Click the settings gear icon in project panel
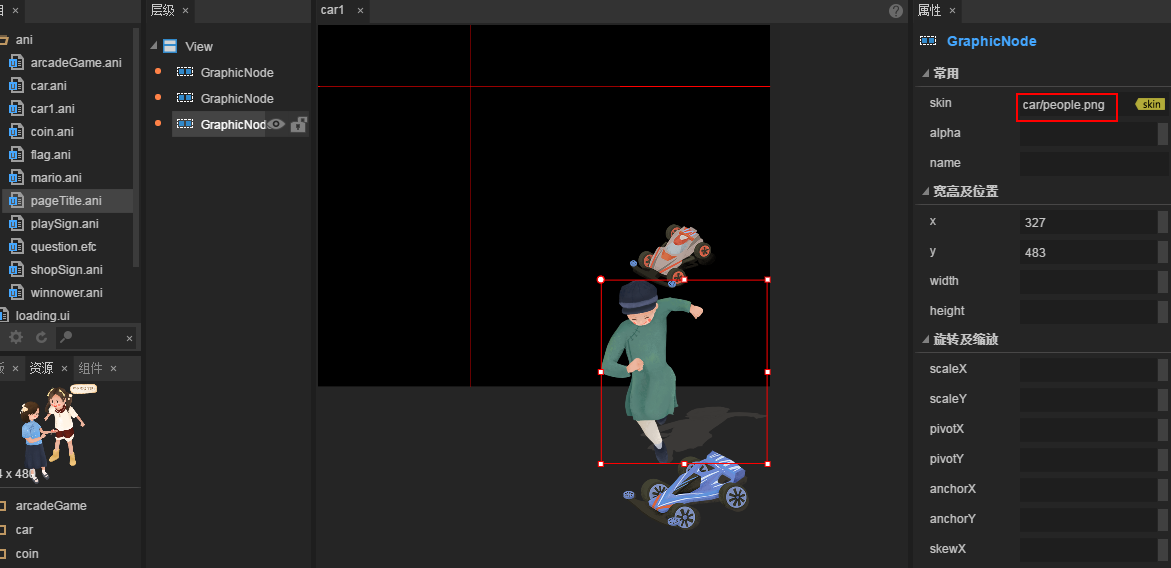This screenshot has height=568, width=1171. (16, 338)
